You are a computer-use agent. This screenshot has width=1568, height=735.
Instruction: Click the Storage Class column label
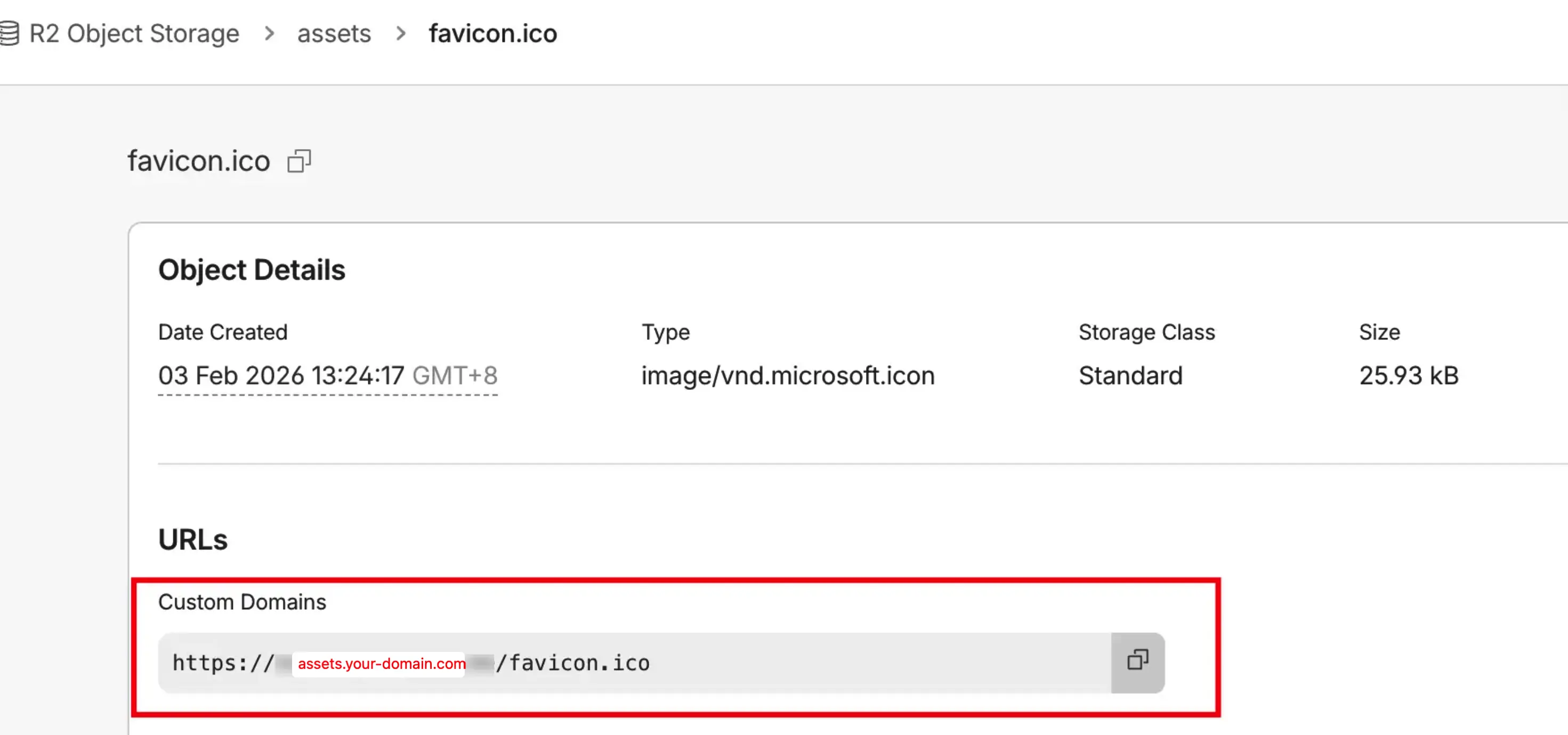click(x=1146, y=332)
